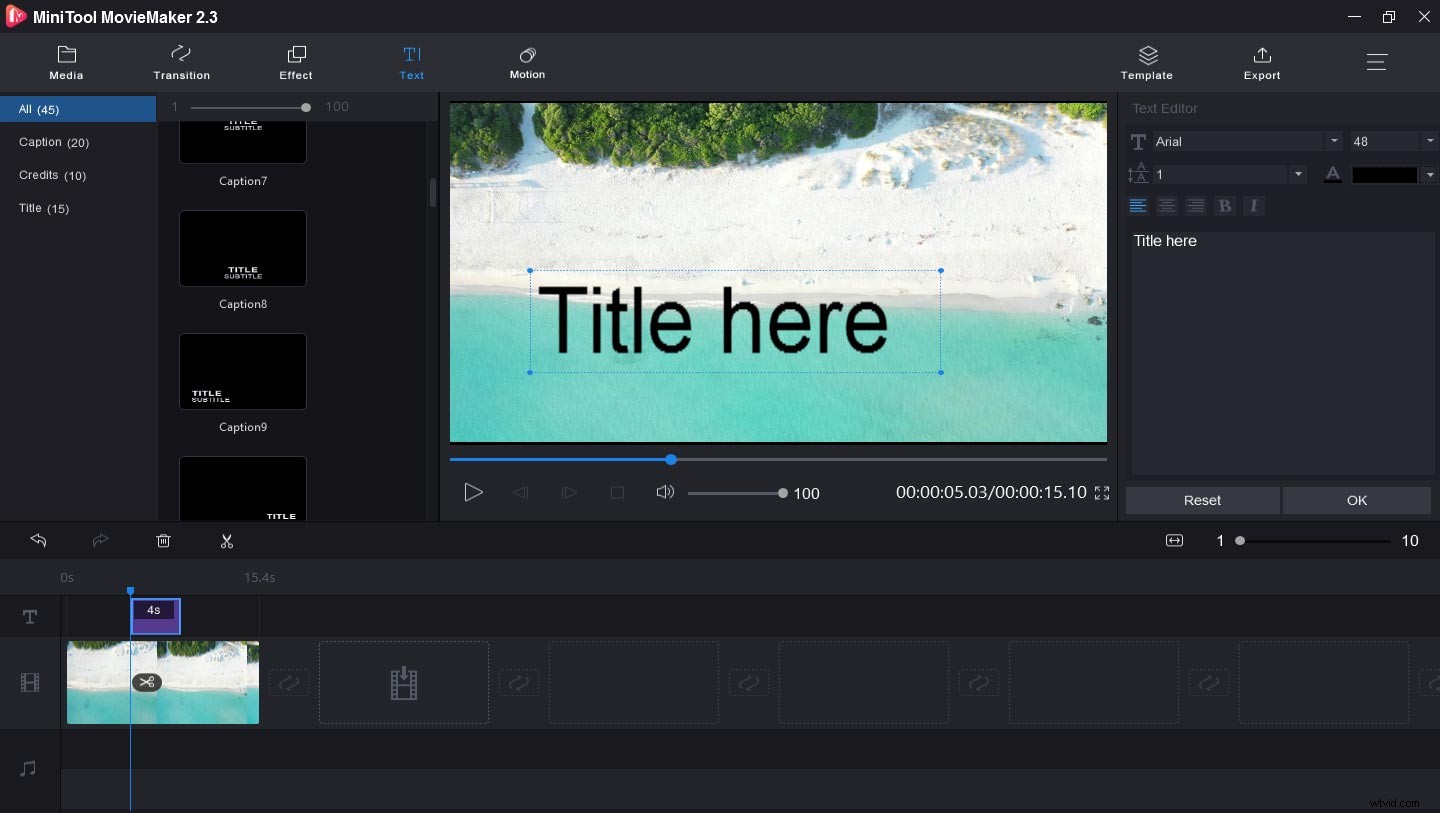Adjust the timeline zoom slider
The image size is (1440, 813).
[1240, 541]
